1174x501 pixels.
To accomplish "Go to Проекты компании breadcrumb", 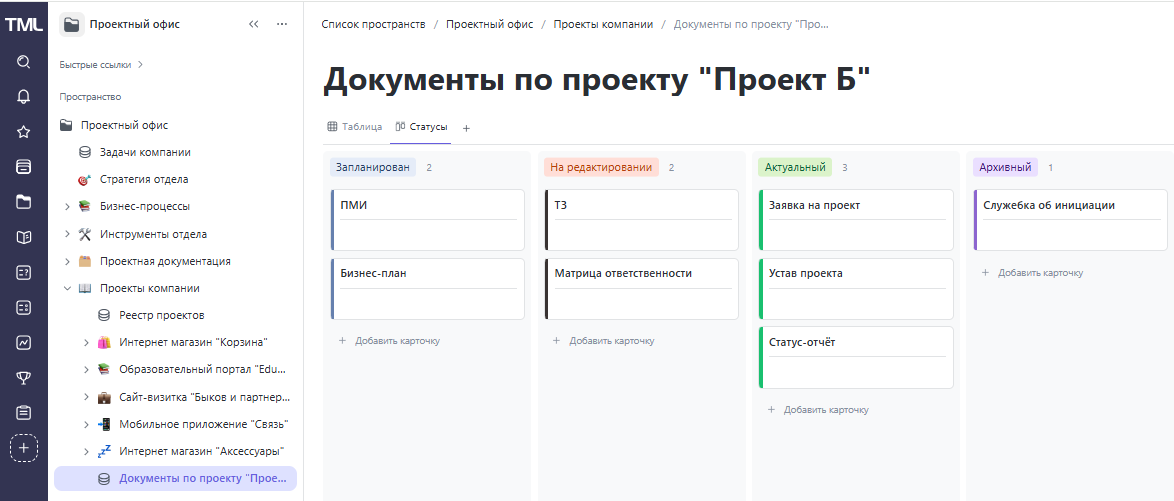I will coord(603,24).
